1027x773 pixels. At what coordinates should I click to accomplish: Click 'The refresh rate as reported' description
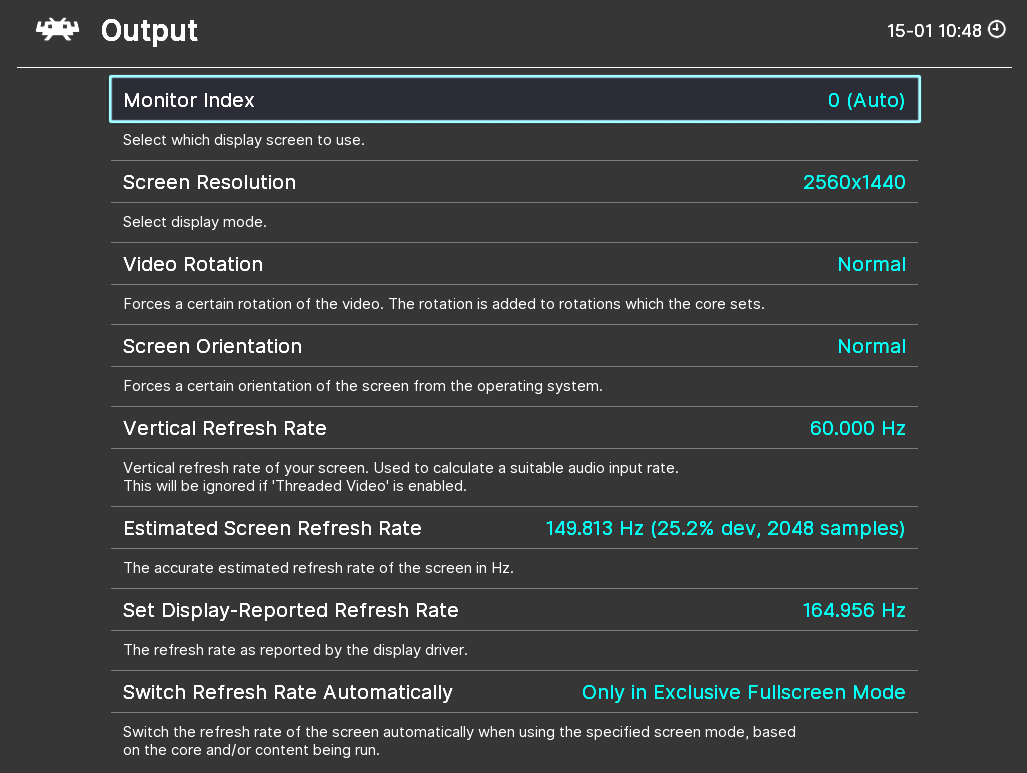click(x=295, y=650)
